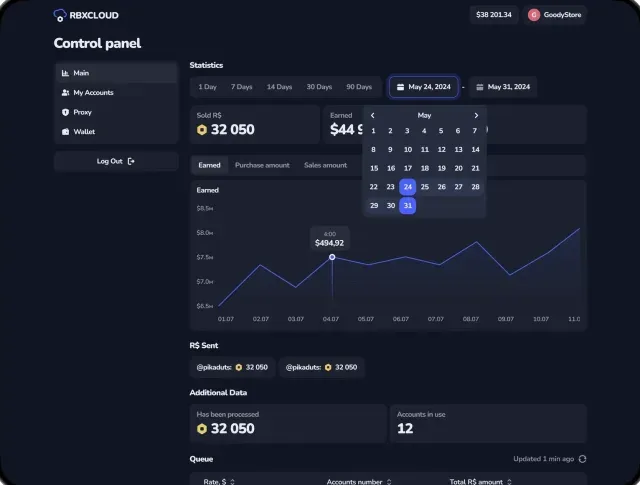Click the Main chart icon in sidebar
Image resolution: width=640 pixels, height=485 pixels.
point(65,73)
